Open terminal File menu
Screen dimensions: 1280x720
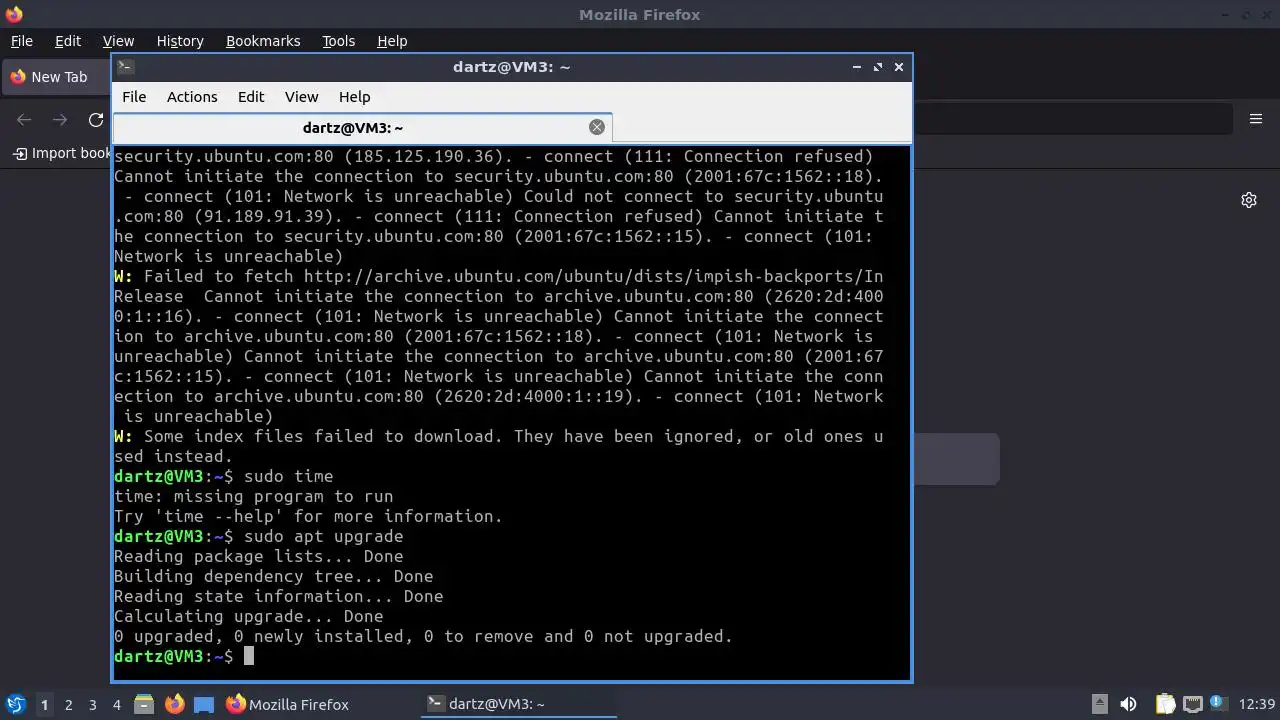tap(134, 97)
